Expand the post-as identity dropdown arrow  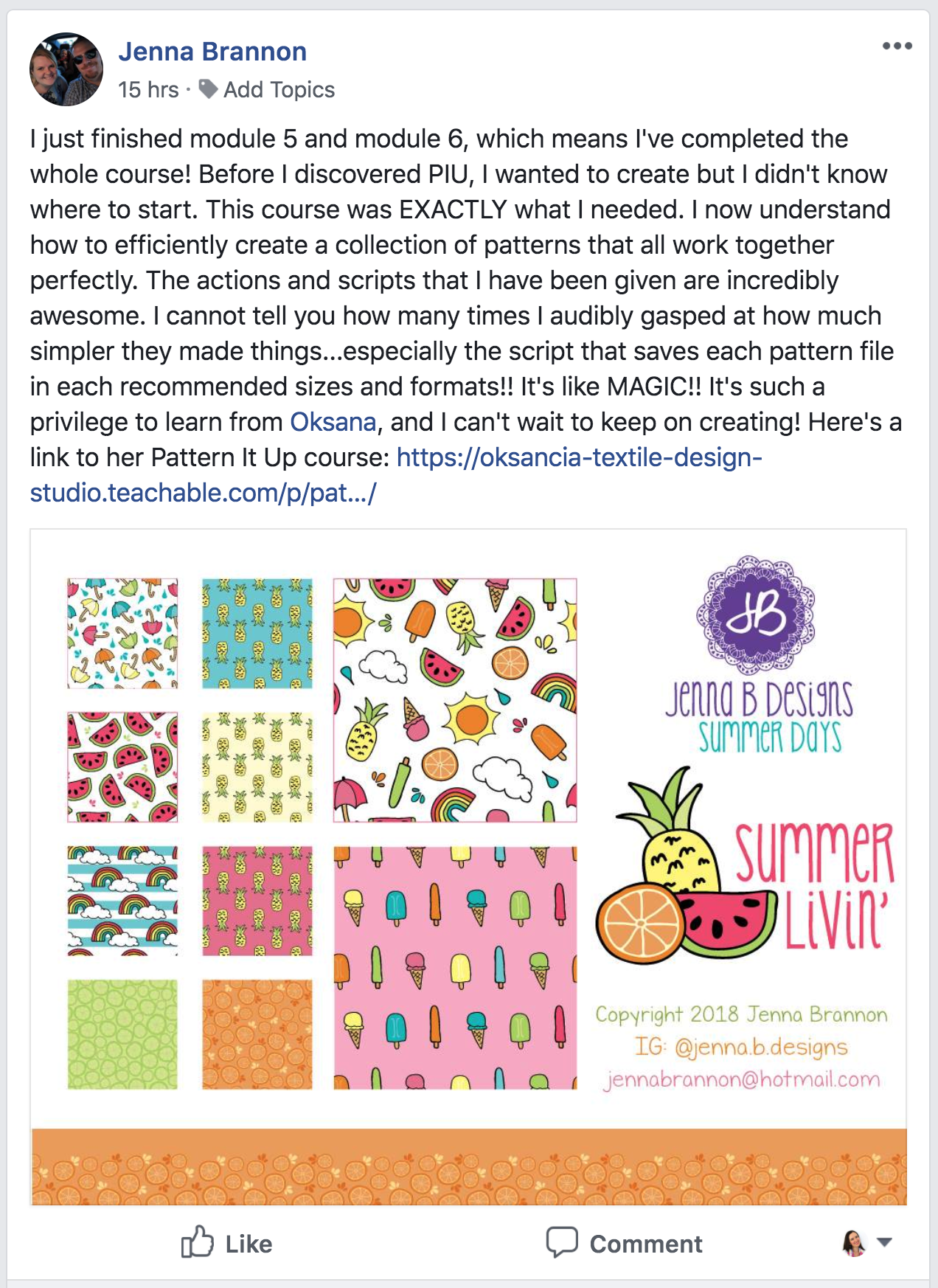click(884, 1243)
